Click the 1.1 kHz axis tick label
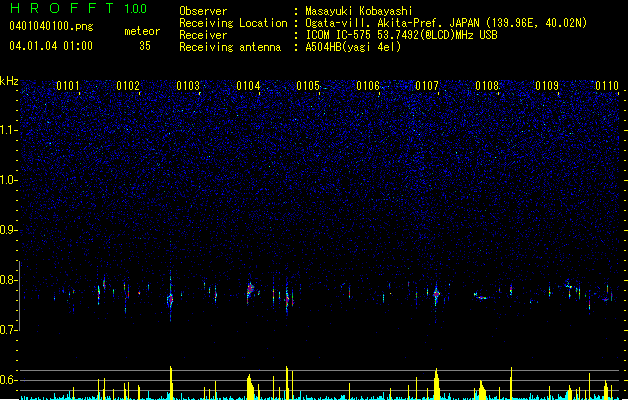 click(x=9, y=130)
